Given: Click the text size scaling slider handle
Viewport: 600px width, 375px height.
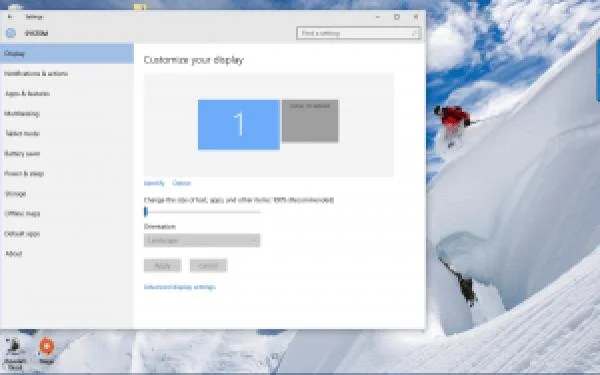Looking at the screenshot, I should pos(146,212).
